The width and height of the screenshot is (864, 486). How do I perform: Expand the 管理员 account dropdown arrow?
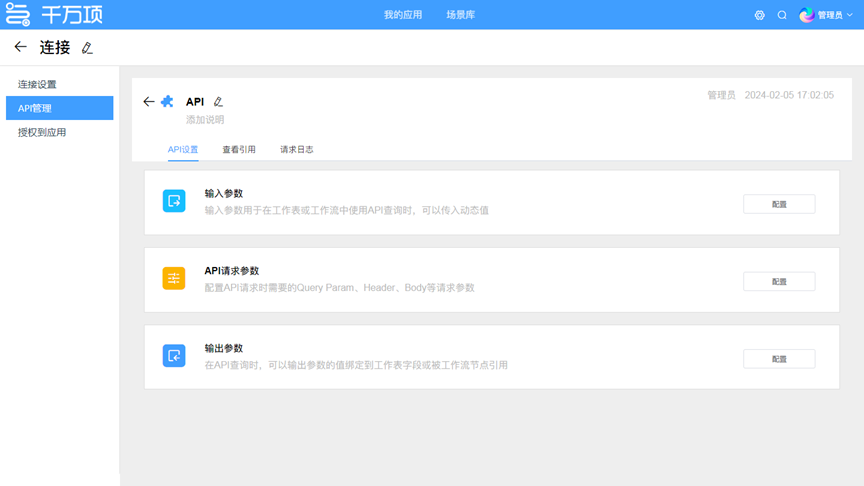click(850, 15)
